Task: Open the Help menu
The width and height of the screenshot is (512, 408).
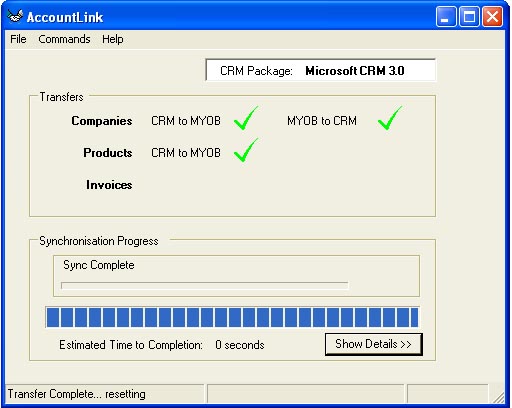Action: pyautogui.click(x=113, y=39)
